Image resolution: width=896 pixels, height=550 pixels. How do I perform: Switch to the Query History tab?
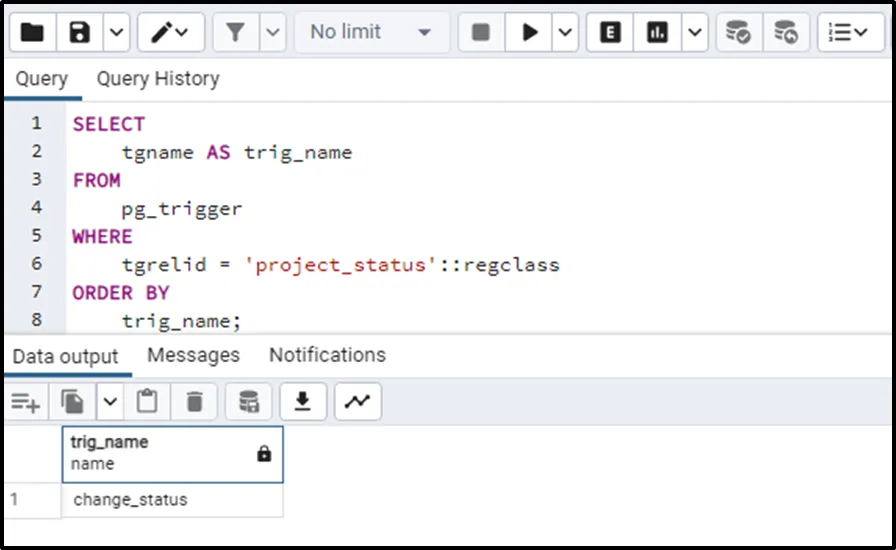[158, 79]
